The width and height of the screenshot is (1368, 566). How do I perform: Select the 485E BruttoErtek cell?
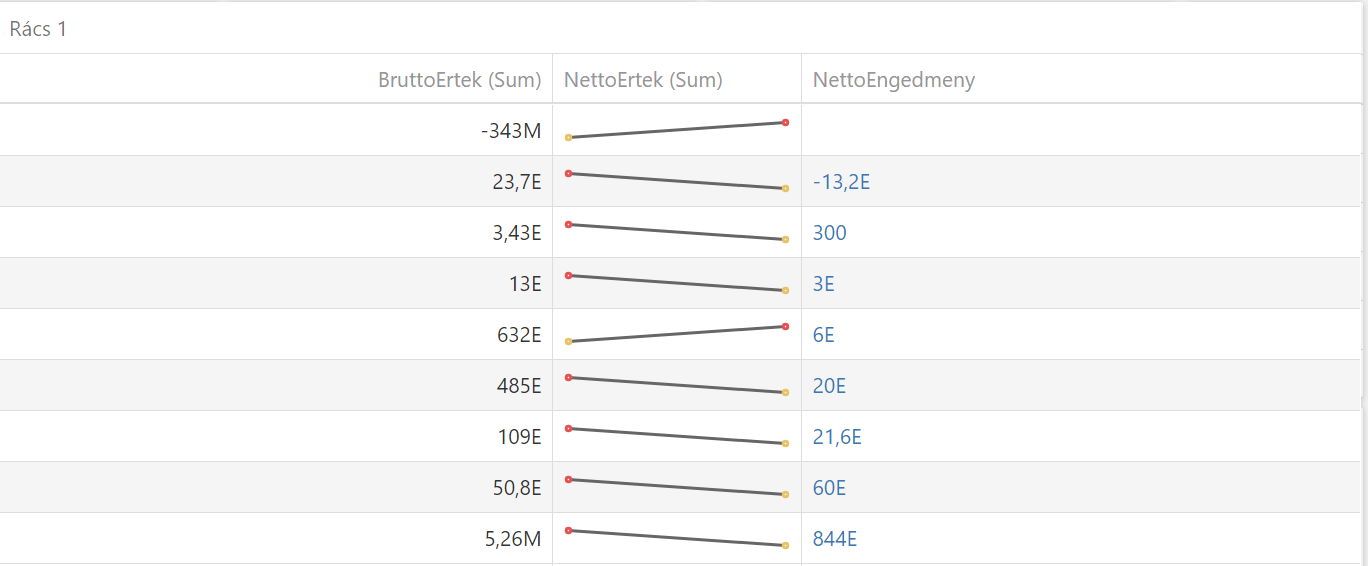pos(519,386)
